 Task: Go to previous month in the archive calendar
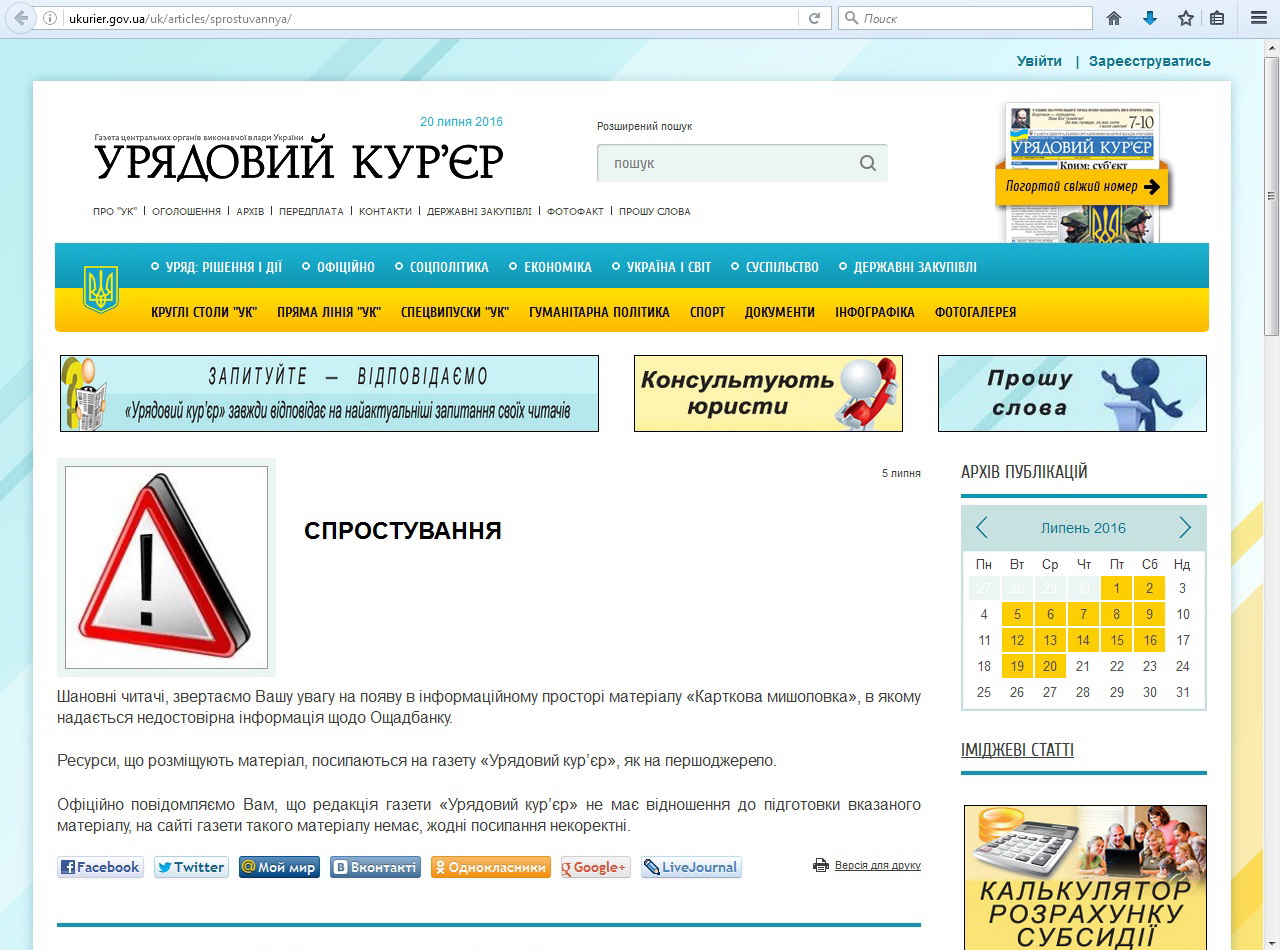pyautogui.click(x=981, y=527)
